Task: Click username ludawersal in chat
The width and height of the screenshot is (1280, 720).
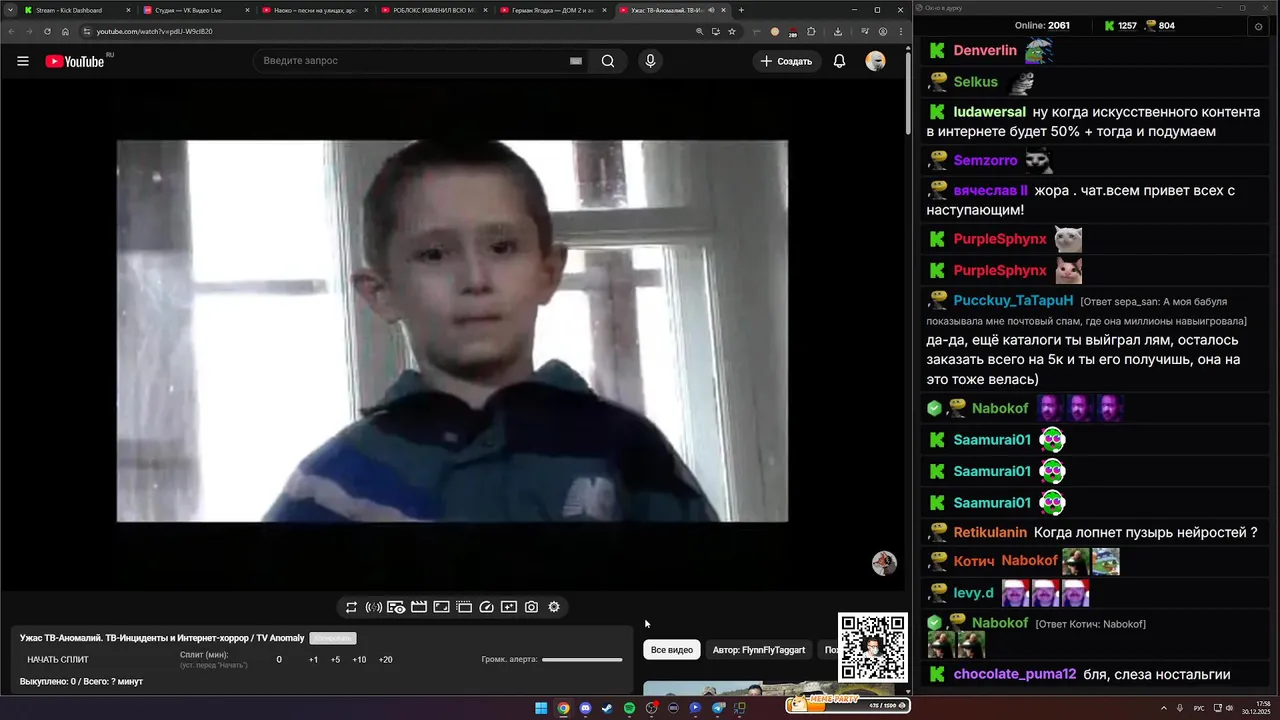Action: (x=990, y=112)
